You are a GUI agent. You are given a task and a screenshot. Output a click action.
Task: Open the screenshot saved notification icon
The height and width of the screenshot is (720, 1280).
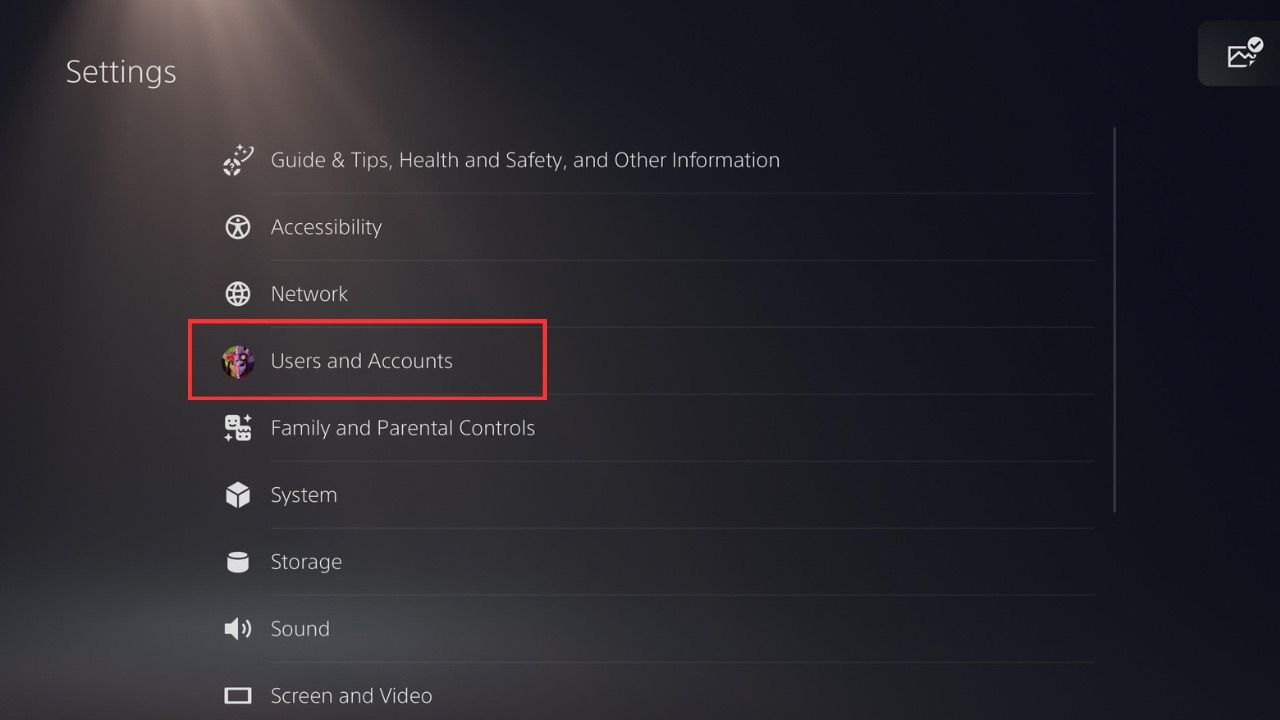coord(1241,53)
